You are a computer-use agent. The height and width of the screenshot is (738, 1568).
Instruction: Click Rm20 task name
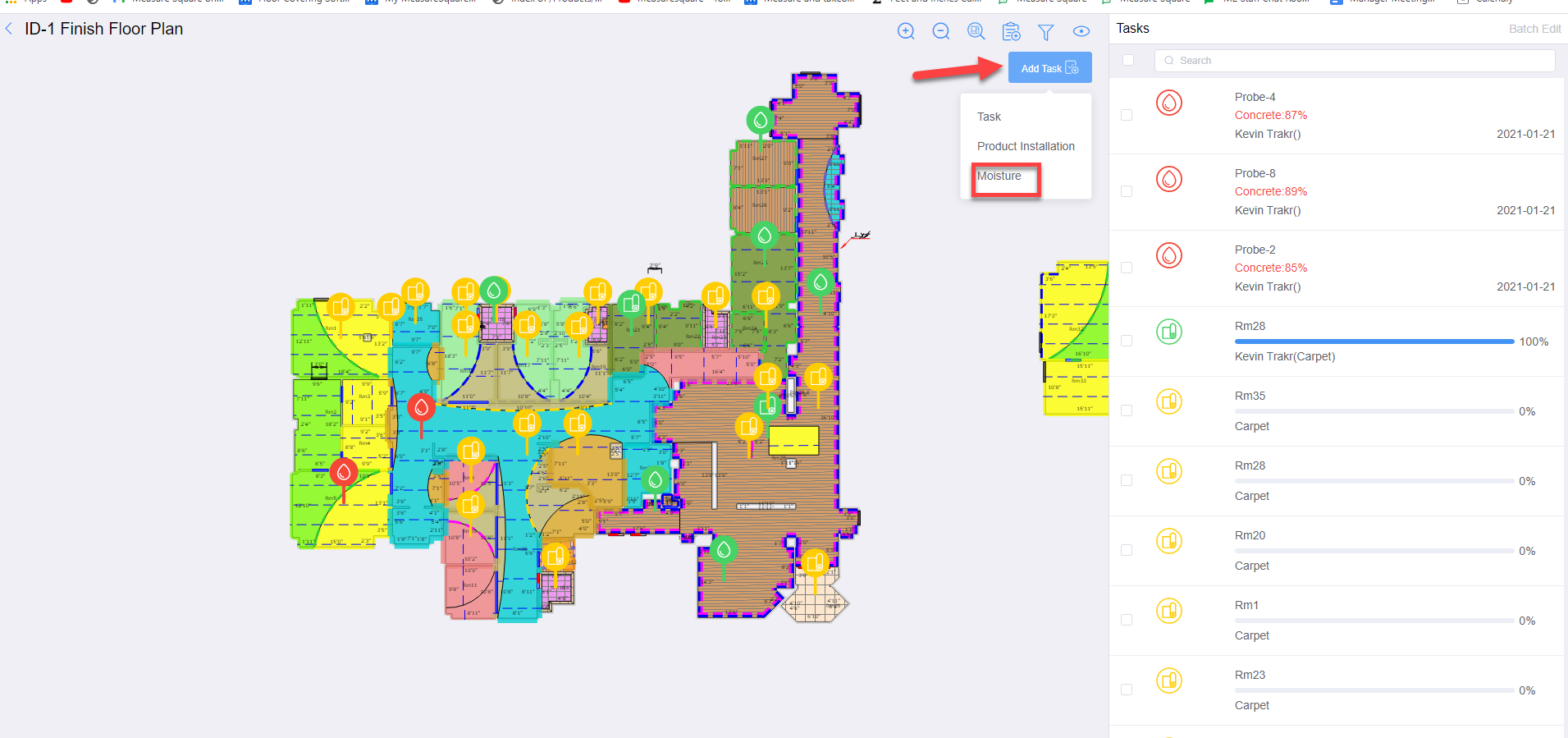click(1250, 535)
